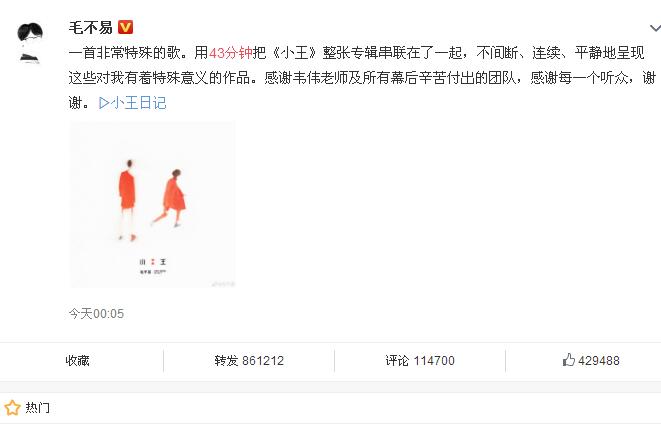661x429 pixels.
Task: Click the highlighted 43分钟 text
Action: (x=231, y=53)
